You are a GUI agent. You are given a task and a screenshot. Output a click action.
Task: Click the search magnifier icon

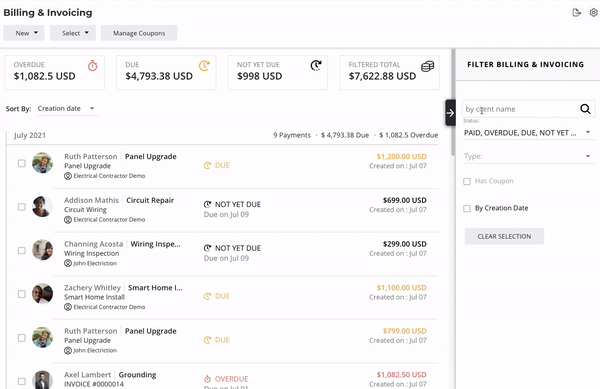585,109
